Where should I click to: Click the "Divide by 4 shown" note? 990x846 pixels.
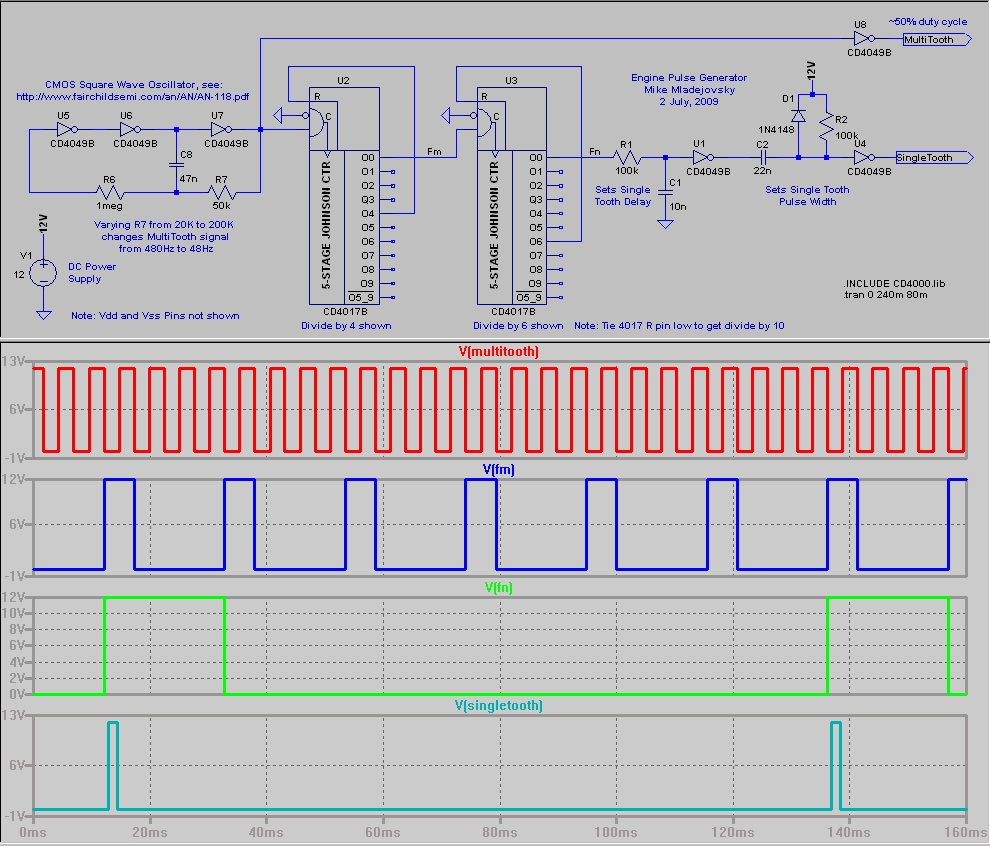[346, 326]
